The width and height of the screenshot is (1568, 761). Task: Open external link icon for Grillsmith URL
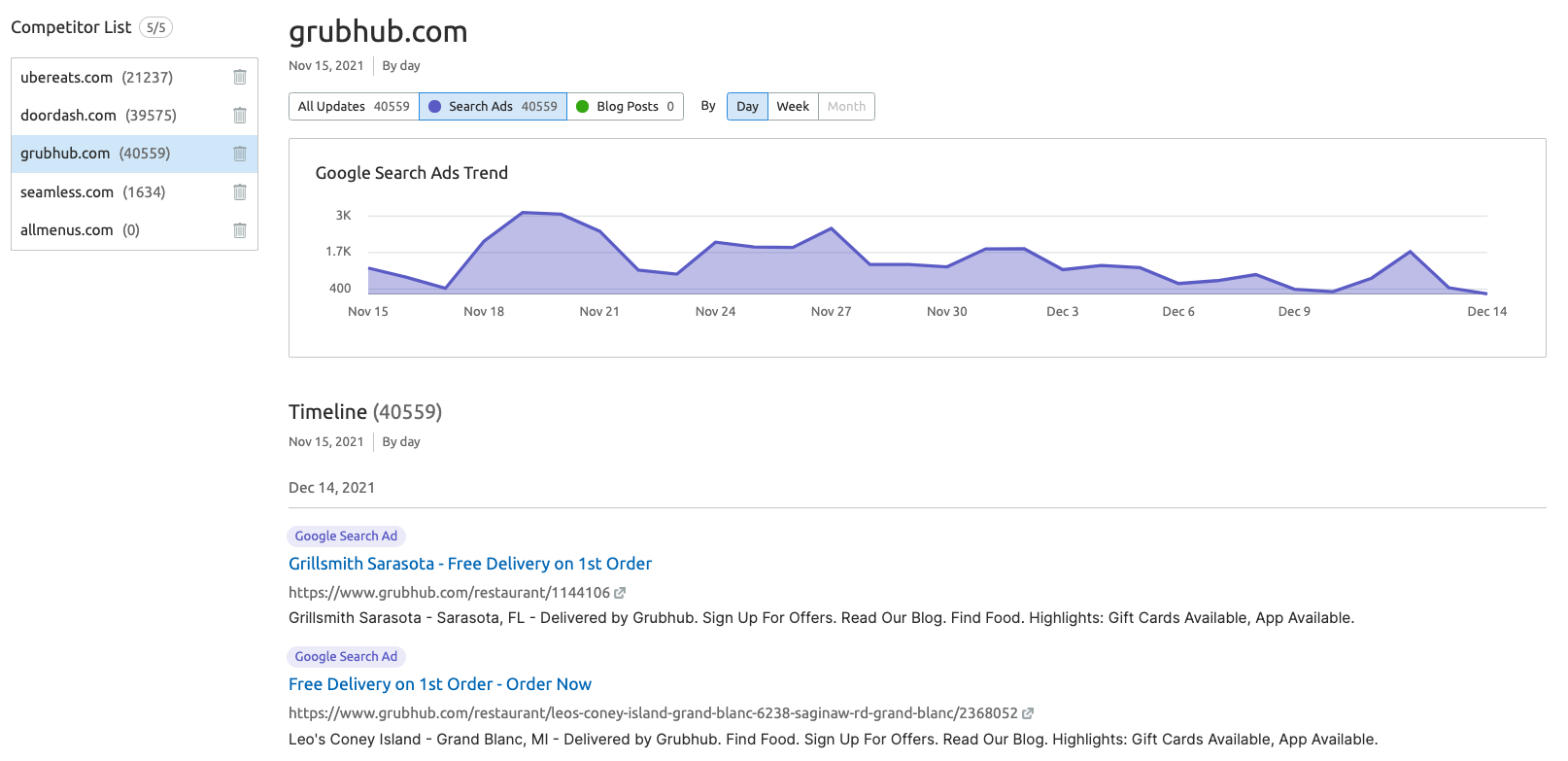pyautogui.click(x=620, y=593)
